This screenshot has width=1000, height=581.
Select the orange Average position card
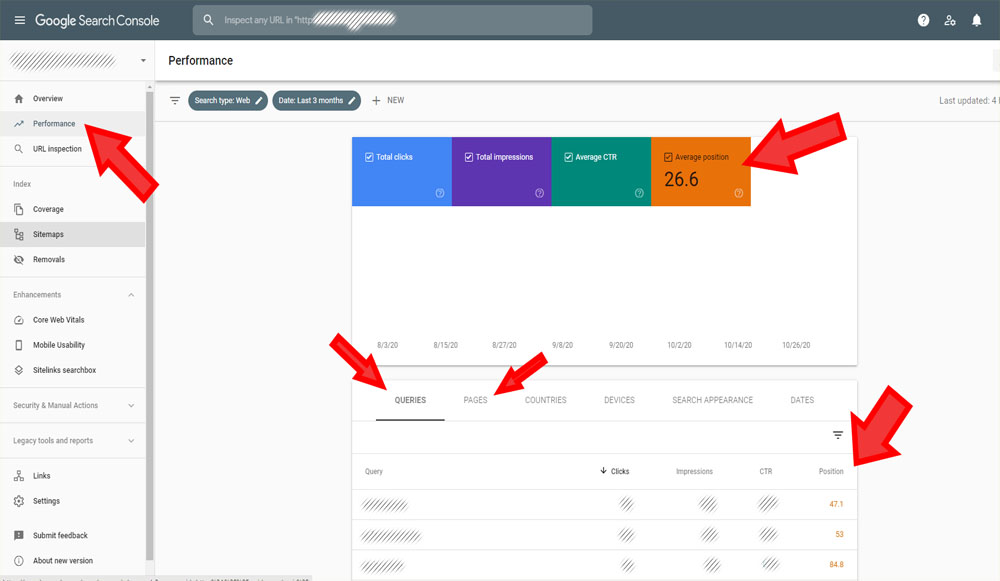pyautogui.click(x=700, y=172)
